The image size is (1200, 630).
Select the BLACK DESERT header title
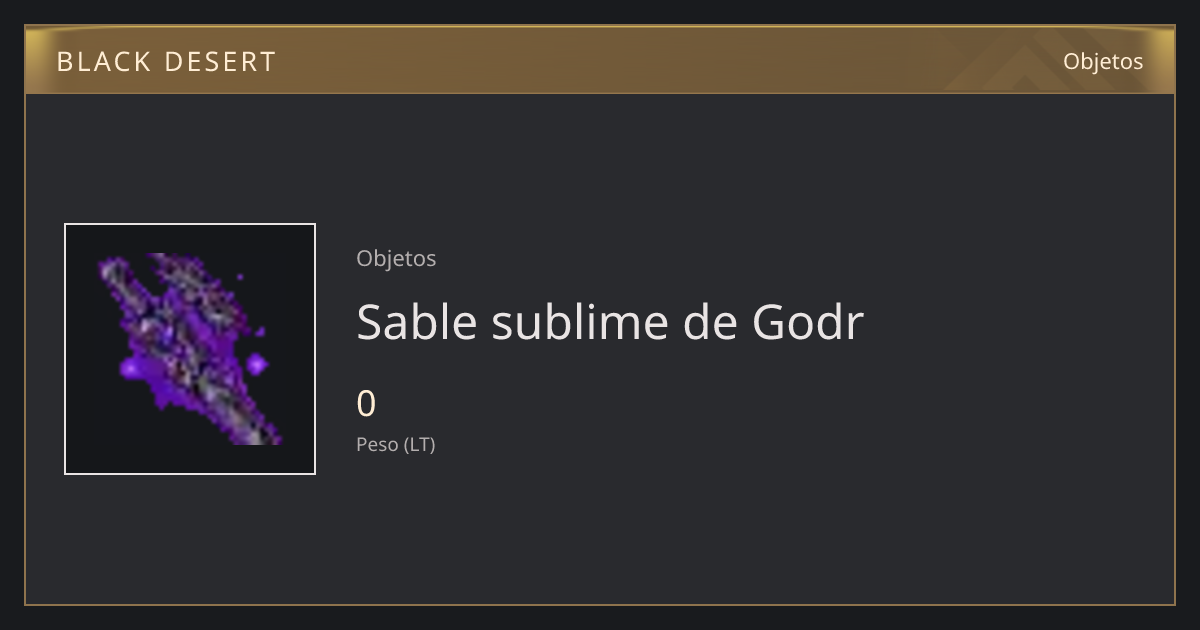(166, 62)
